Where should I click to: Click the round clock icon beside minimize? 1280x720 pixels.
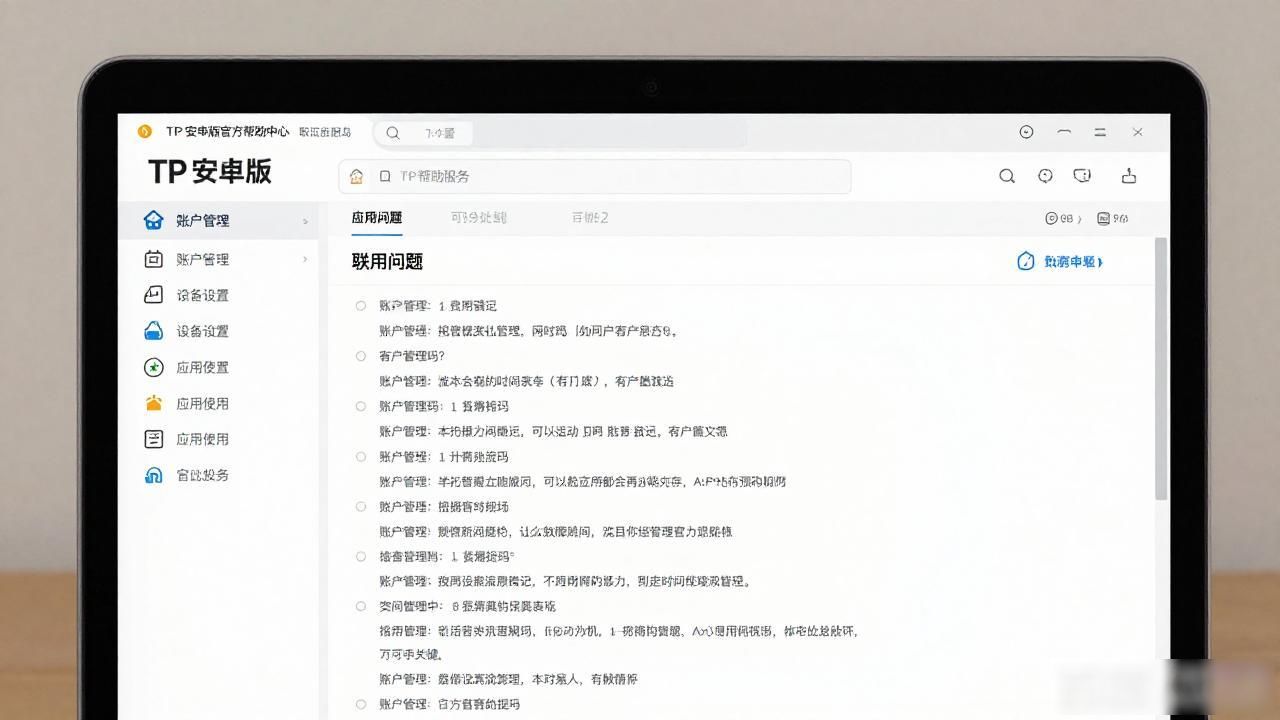pos(1026,132)
